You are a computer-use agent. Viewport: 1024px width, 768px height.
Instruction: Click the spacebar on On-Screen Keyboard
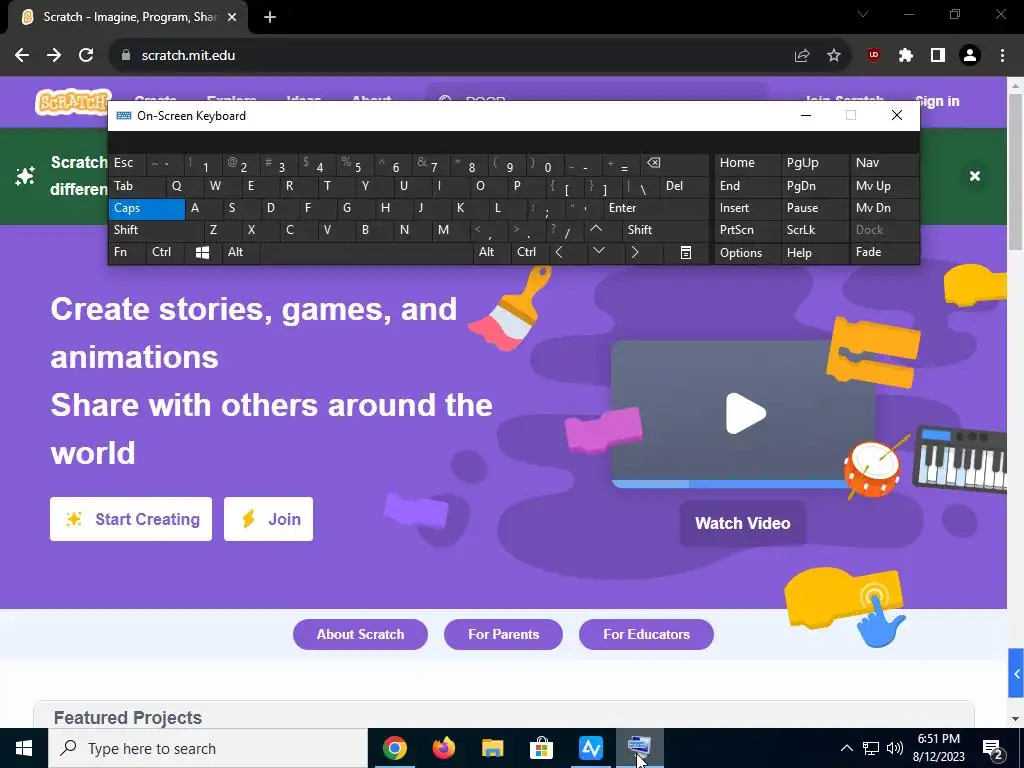point(366,253)
